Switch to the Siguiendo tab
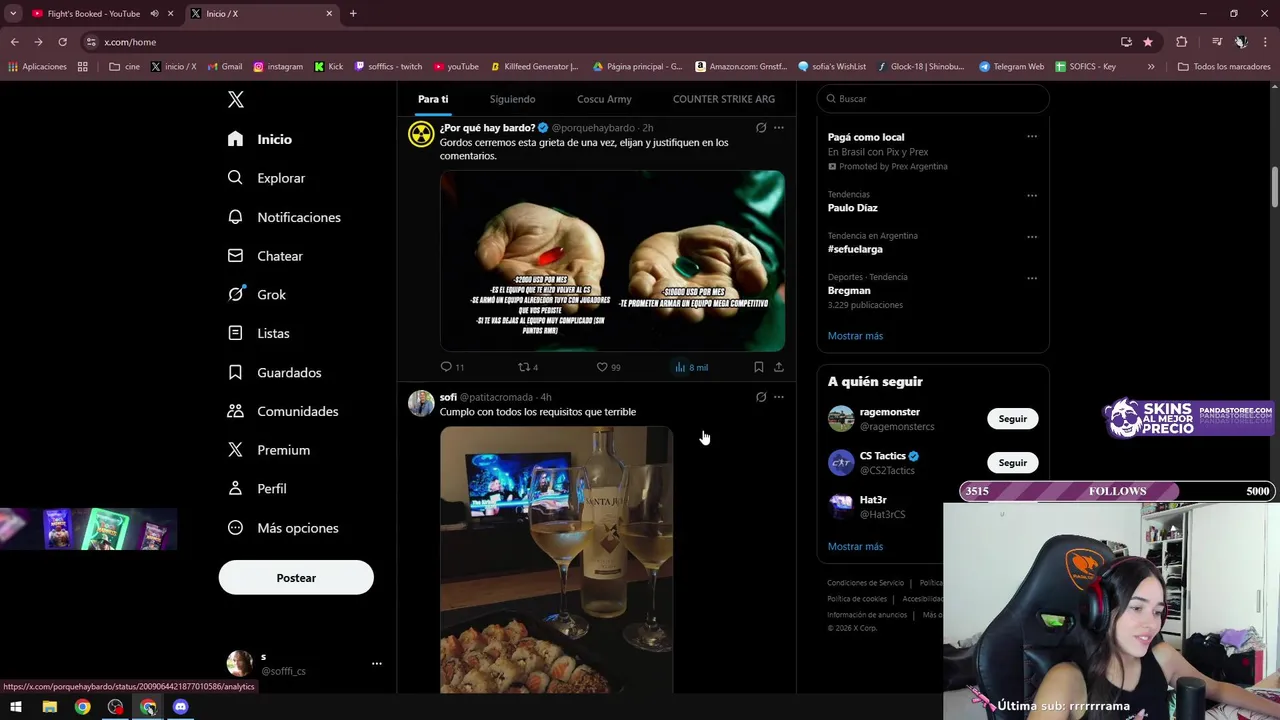 pos(512,99)
